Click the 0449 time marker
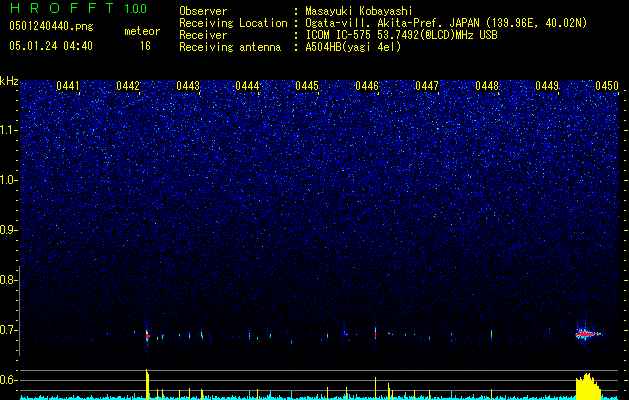This screenshot has height=400, width=629. coord(547,86)
